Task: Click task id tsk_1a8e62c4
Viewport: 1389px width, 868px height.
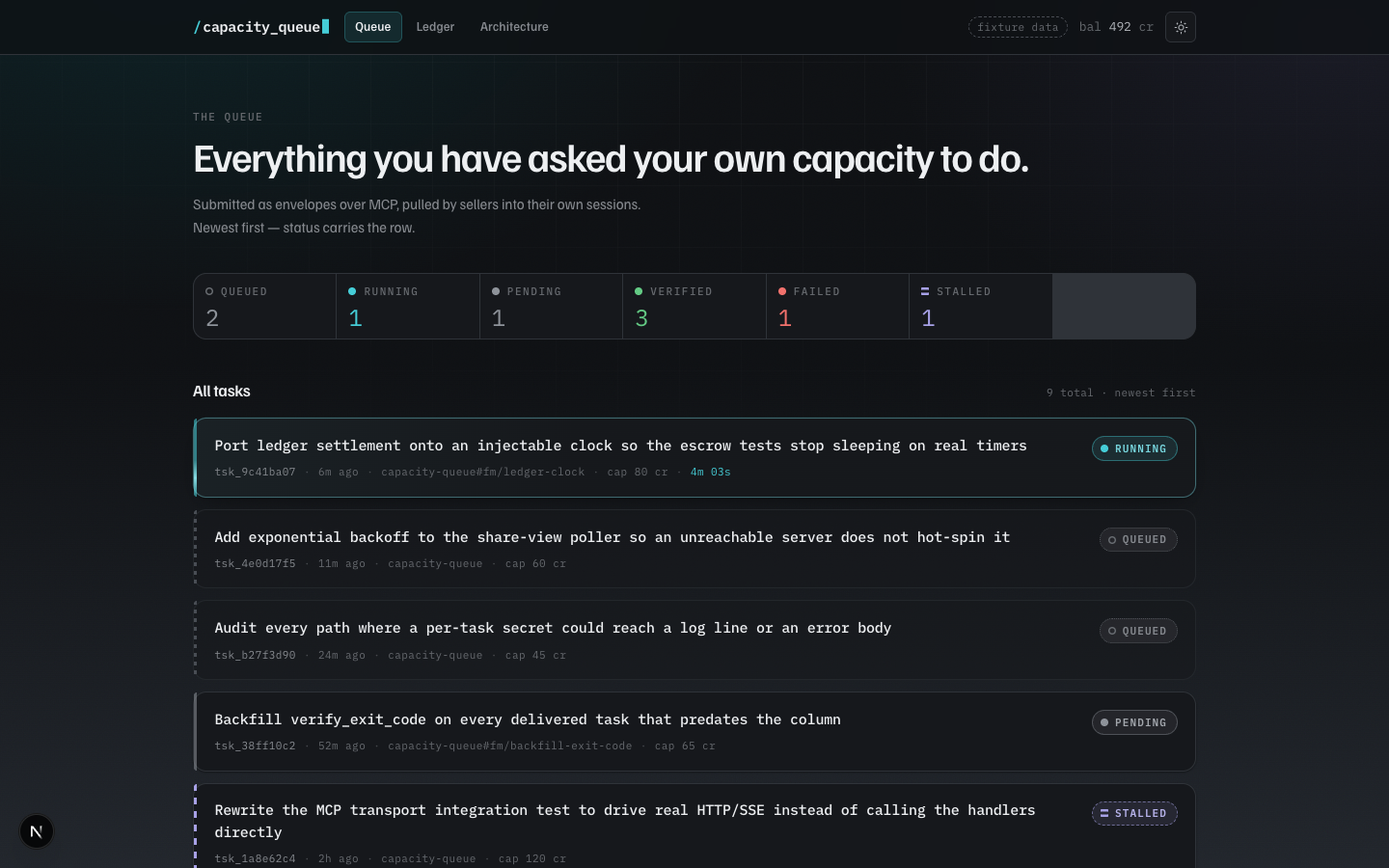Action: click(x=255, y=858)
